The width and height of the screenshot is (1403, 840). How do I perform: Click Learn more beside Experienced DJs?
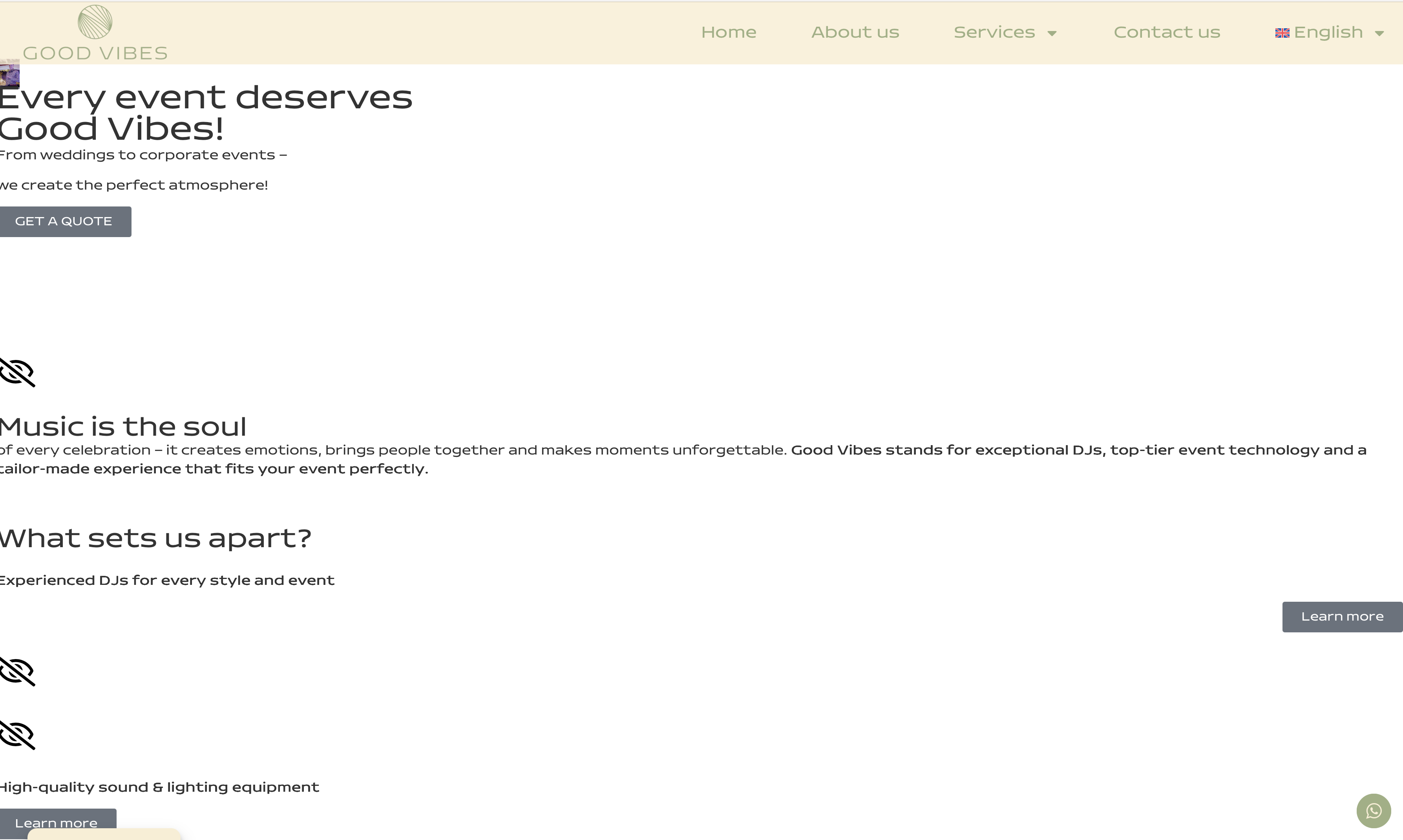pos(1342,616)
